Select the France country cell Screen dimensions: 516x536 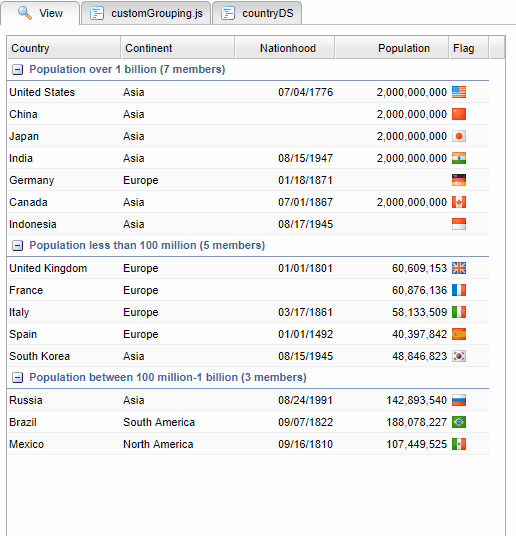click(x=64, y=290)
